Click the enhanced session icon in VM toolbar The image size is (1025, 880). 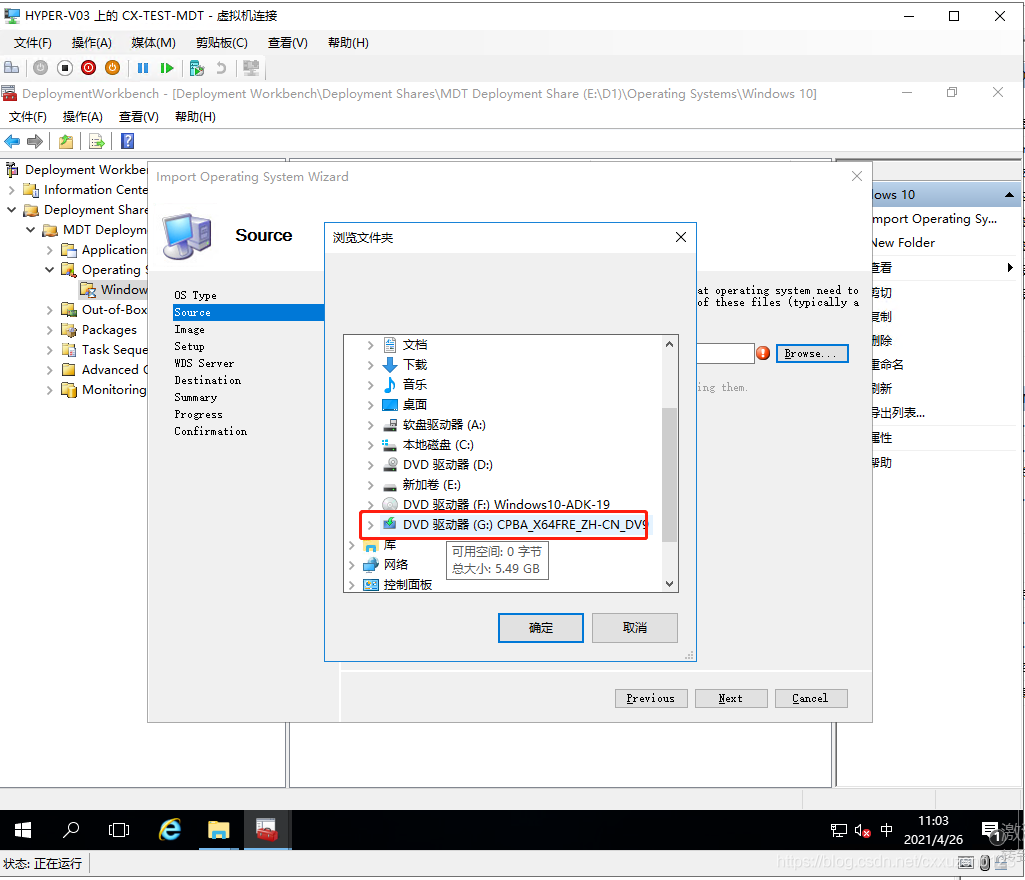(251, 68)
